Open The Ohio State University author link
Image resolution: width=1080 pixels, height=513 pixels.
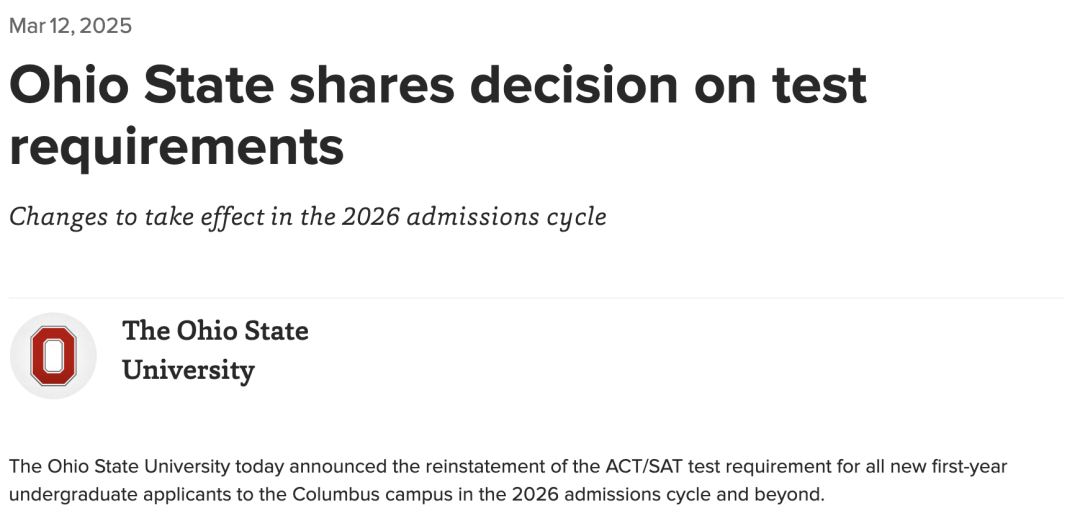(215, 350)
